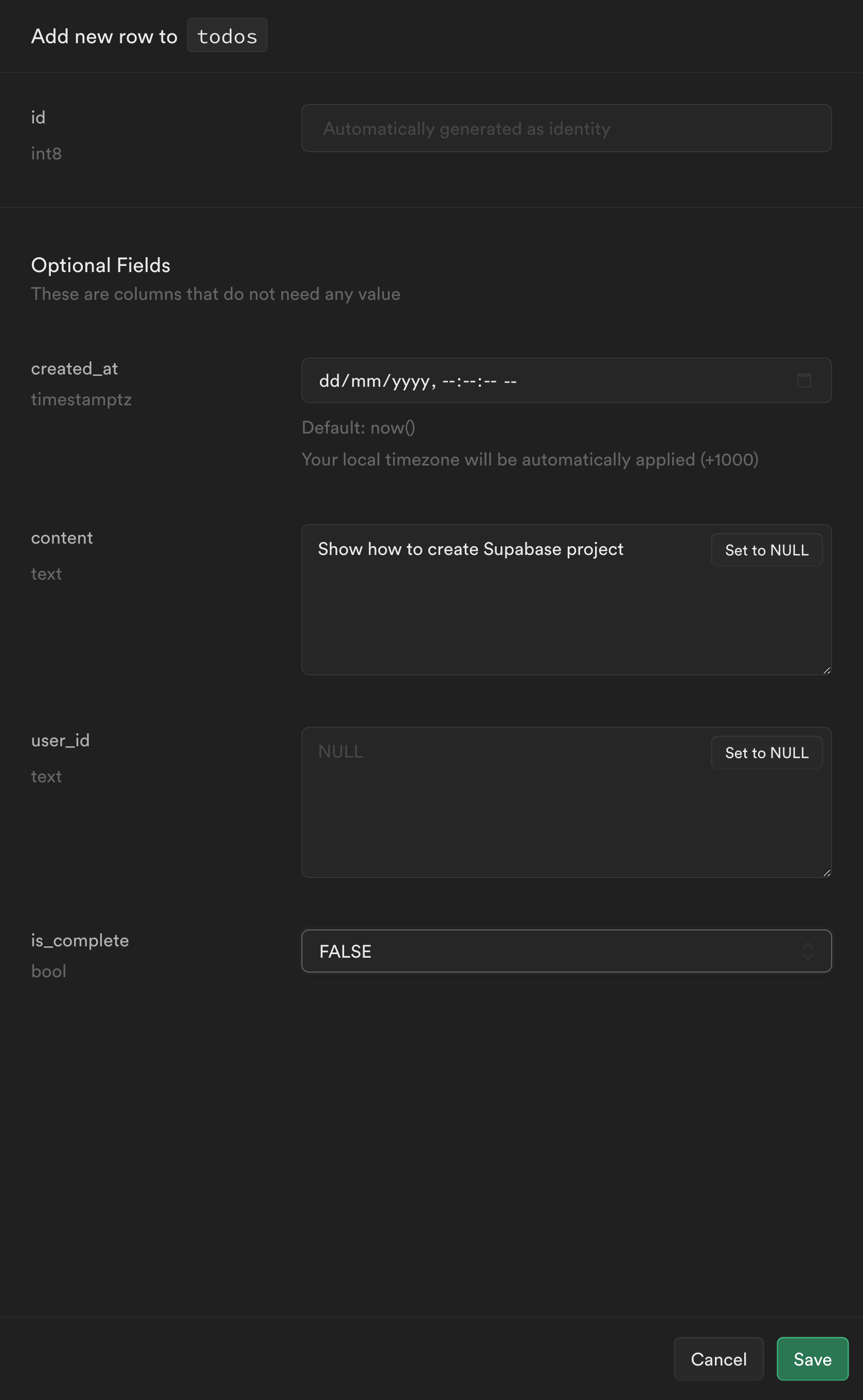Select the 'bool' type label
This screenshot has width=863, height=1400.
click(48, 972)
